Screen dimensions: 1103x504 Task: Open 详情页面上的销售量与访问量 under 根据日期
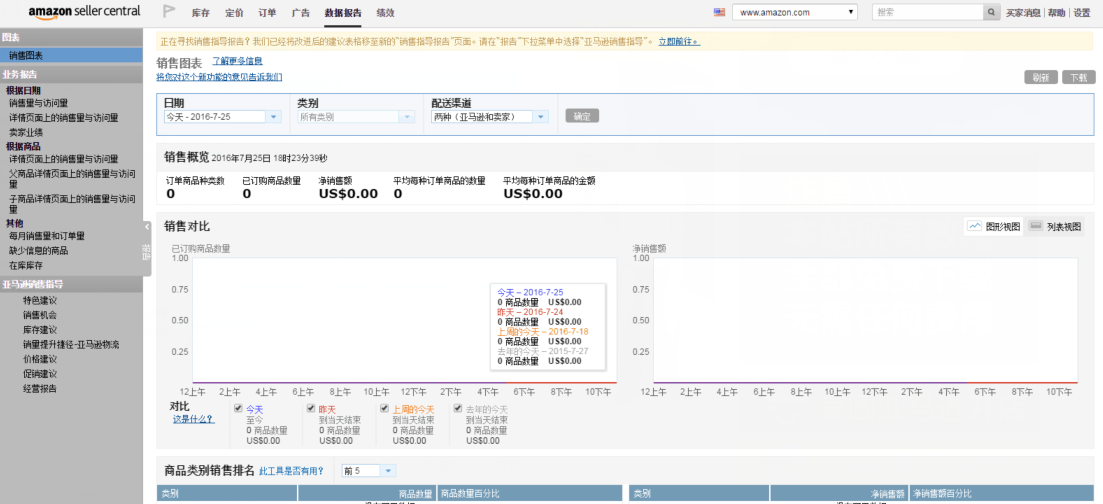click(x=63, y=118)
